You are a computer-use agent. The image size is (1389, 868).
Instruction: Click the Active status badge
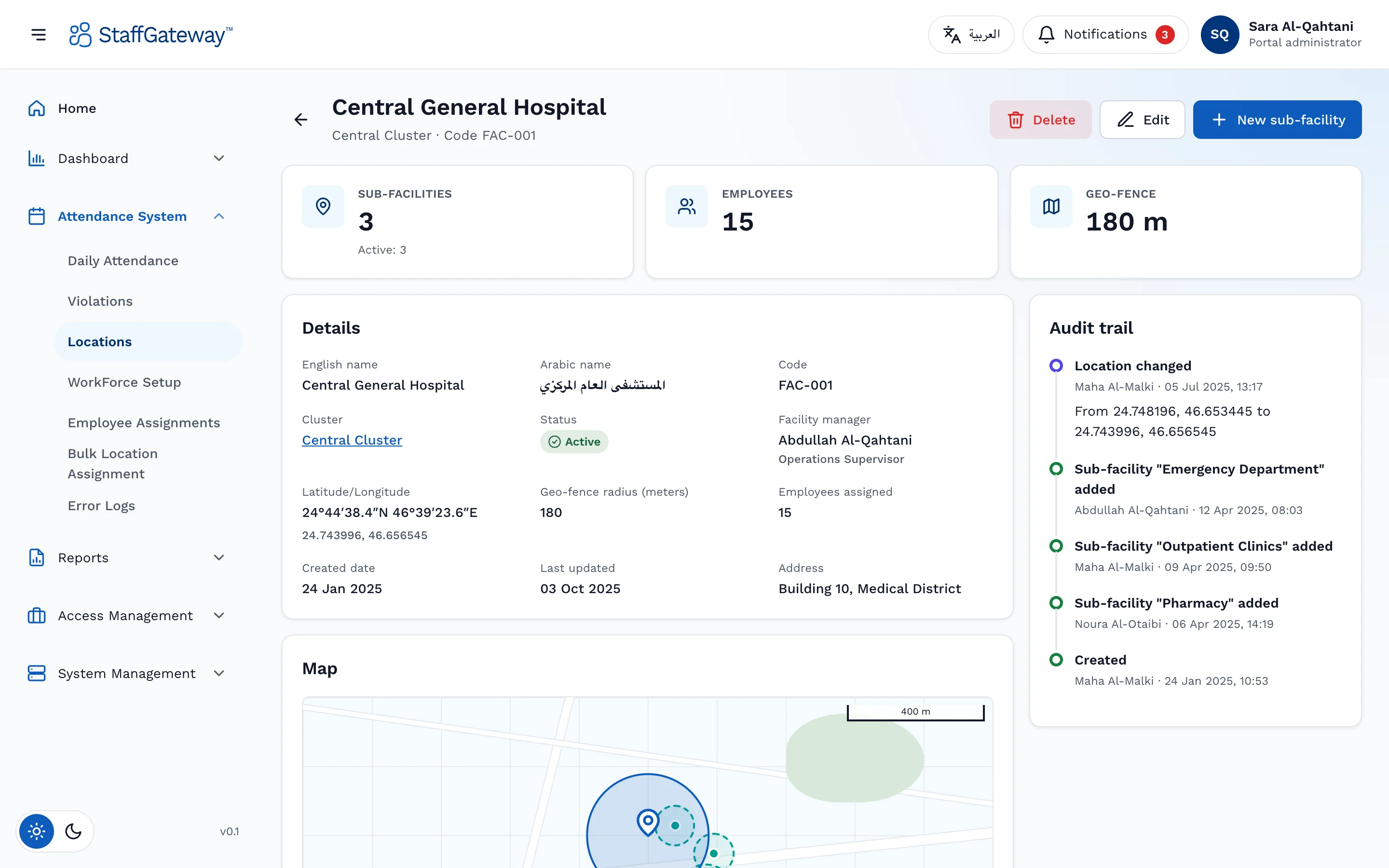coord(574,441)
